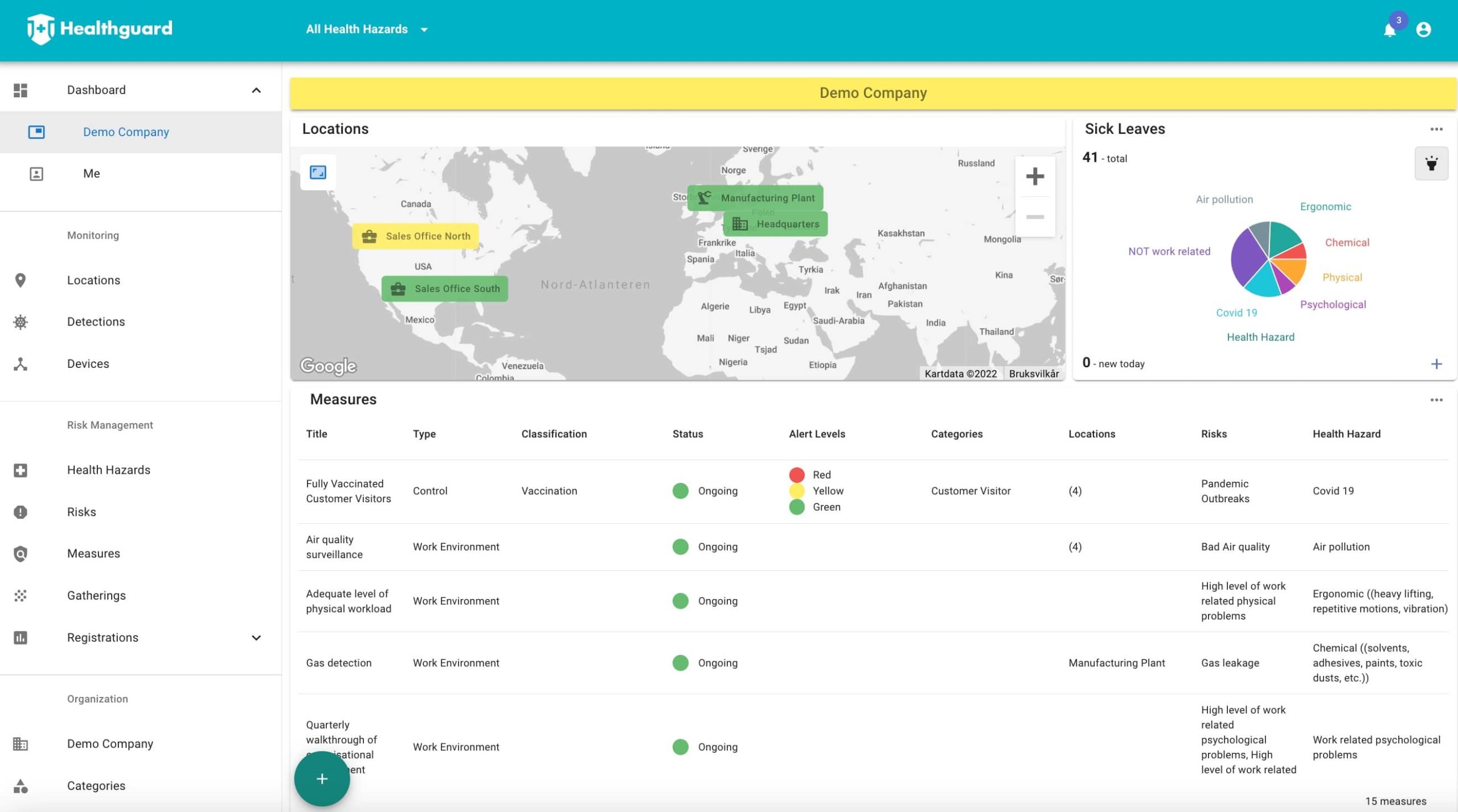Viewport: 1458px width, 812px height.
Task: Click the cyan Covid 19 pie slice
Action: pyautogui.click(x=1263, y=282)
